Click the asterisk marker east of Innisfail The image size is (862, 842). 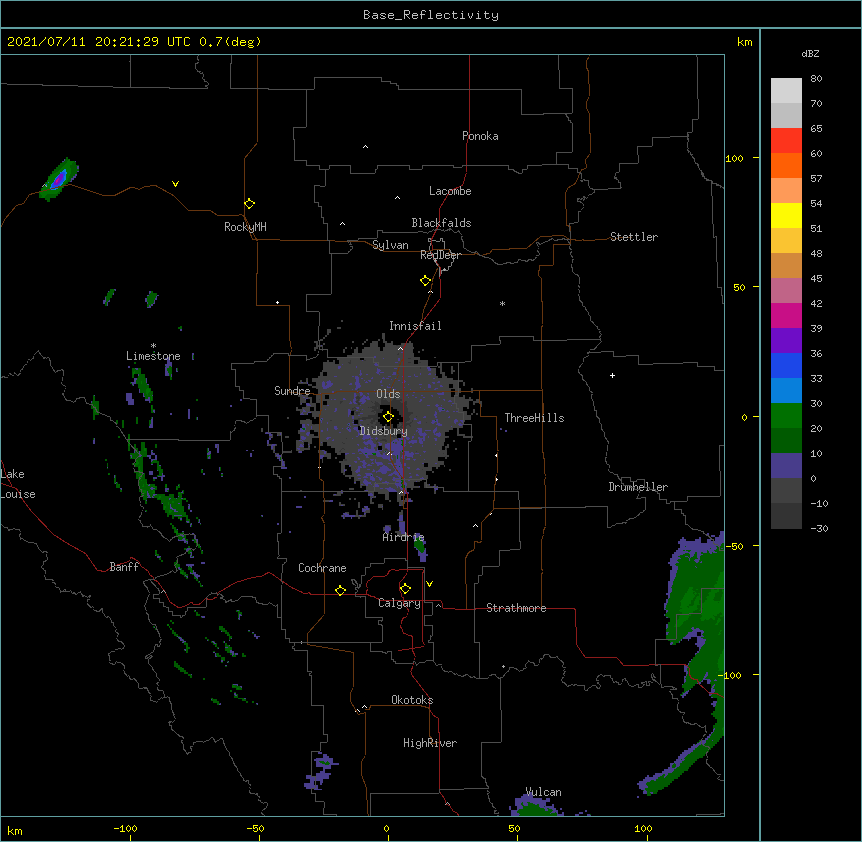pyautogui.click(x=502, y=303)
